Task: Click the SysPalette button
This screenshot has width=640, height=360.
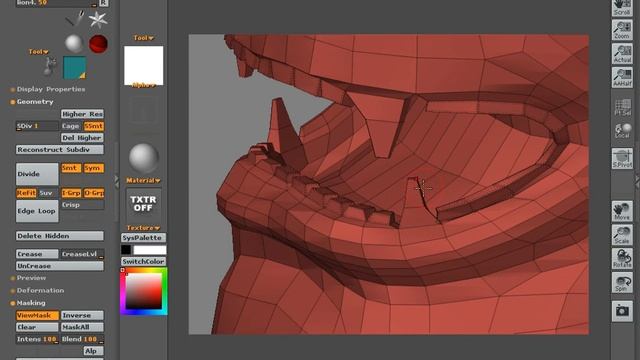Action: tap(143, 238)
